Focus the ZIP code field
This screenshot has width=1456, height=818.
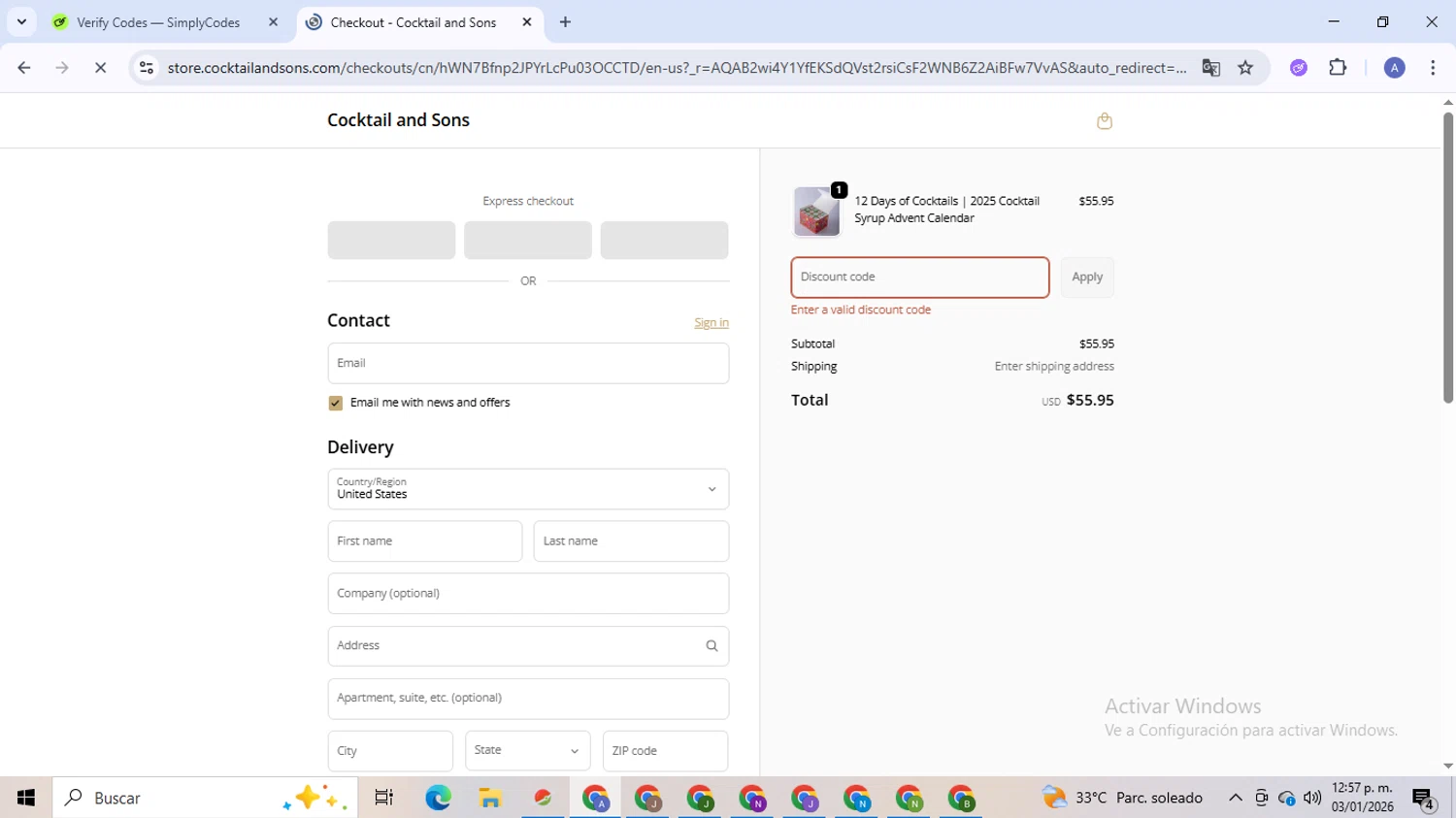(665, 751)
